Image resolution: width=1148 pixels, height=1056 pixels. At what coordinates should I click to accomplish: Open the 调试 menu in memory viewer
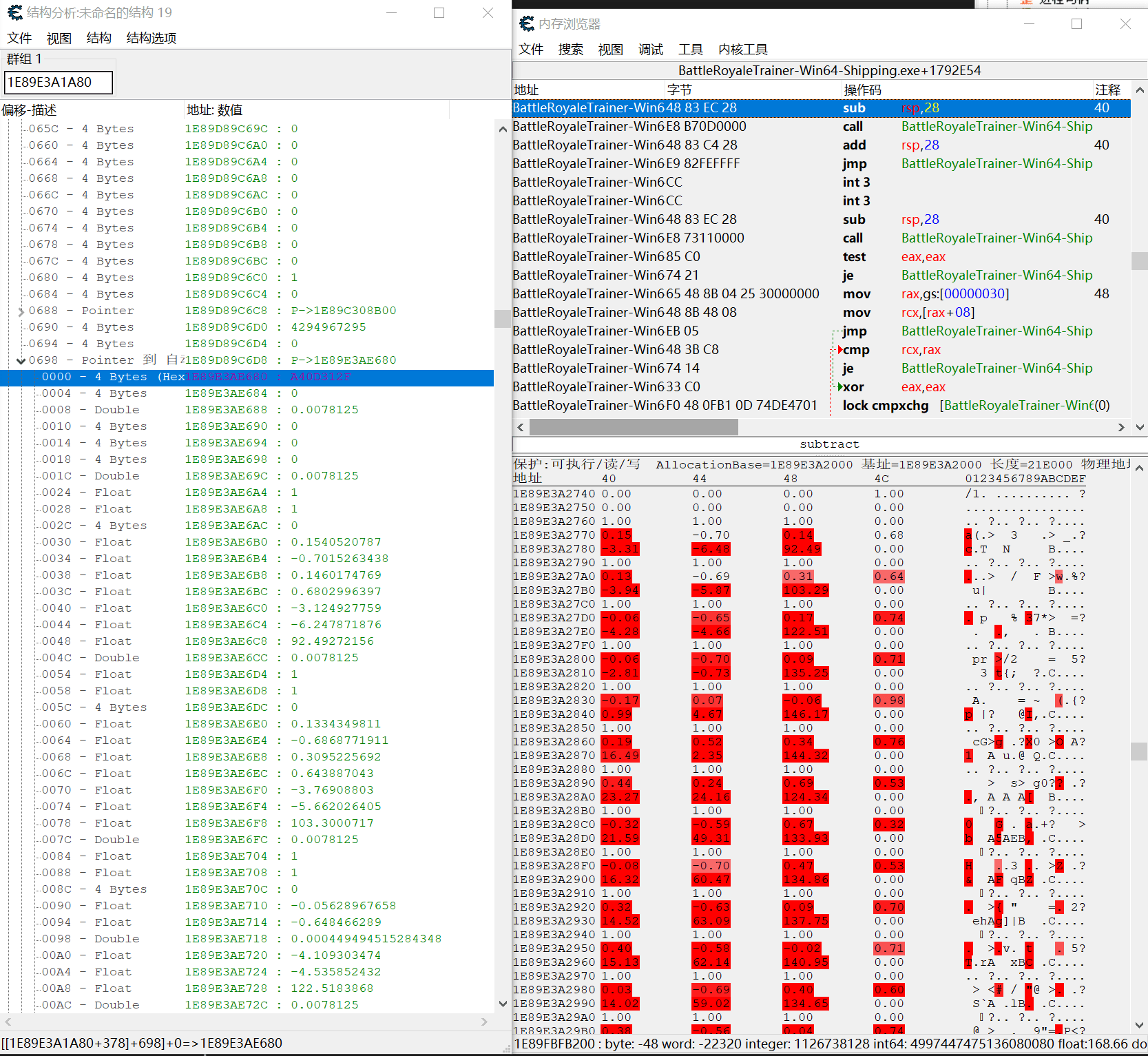(x=651, y=50)
